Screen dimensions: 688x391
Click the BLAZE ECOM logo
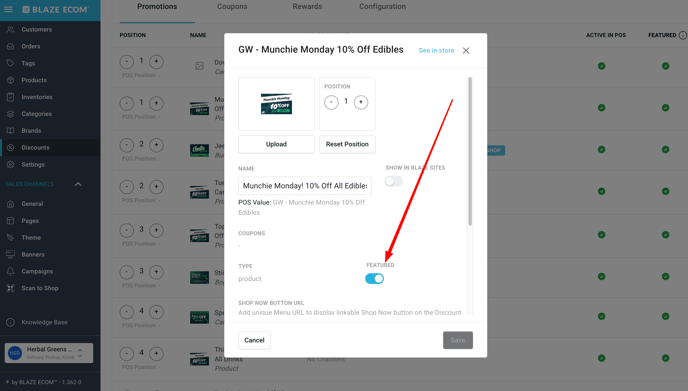[x=55, y=9]
